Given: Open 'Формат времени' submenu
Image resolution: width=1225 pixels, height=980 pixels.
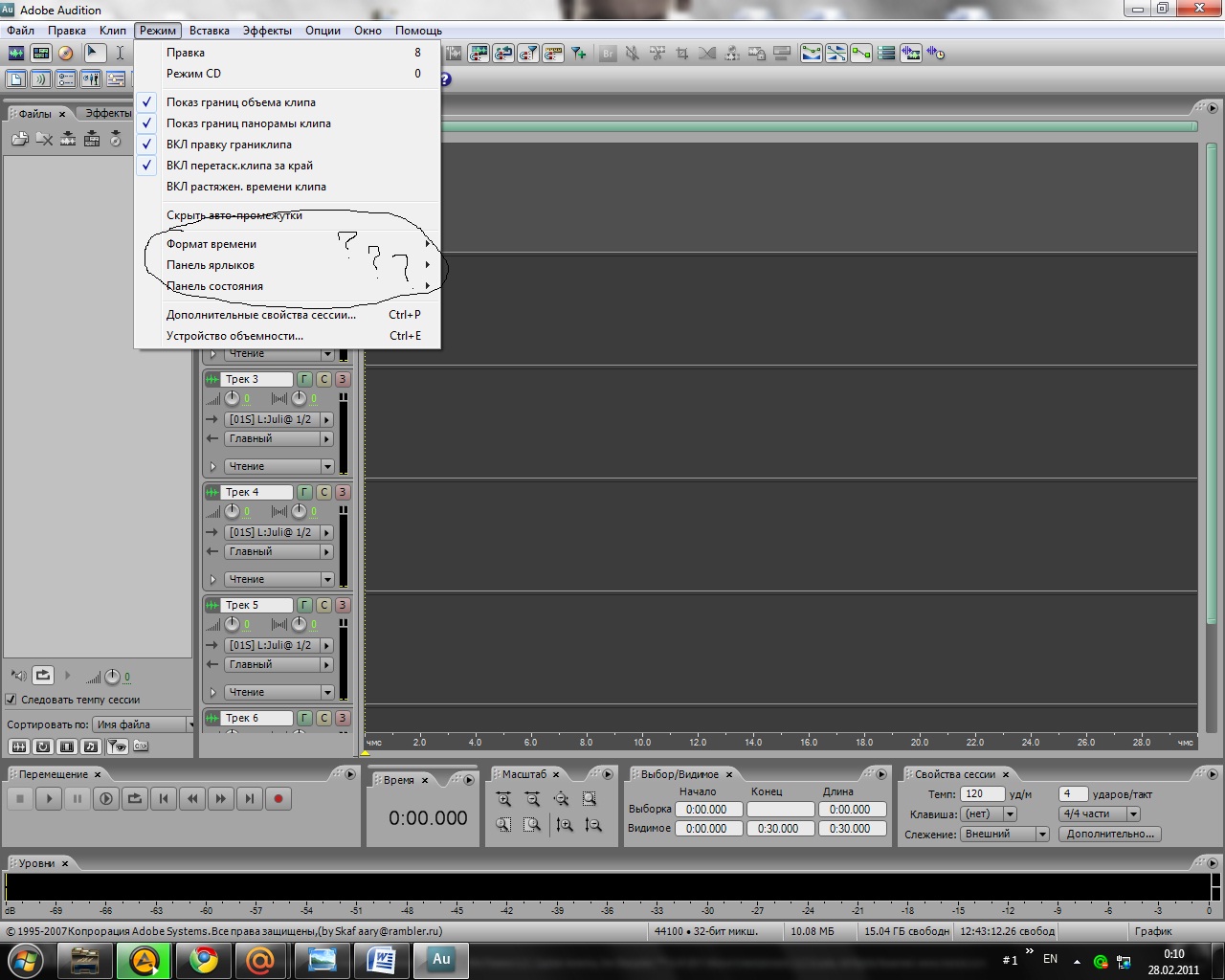Looking at the screenshot, I should tap(287, 244).
